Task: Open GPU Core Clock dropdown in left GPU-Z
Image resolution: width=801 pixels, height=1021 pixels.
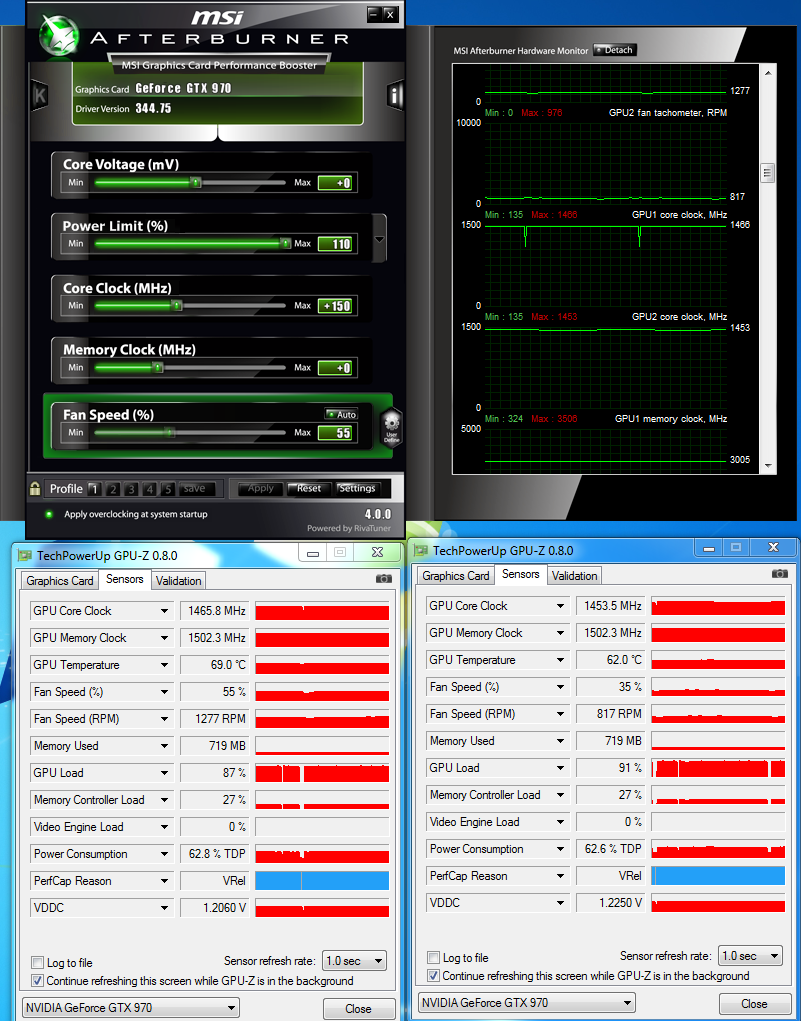Action: point(165,611)
